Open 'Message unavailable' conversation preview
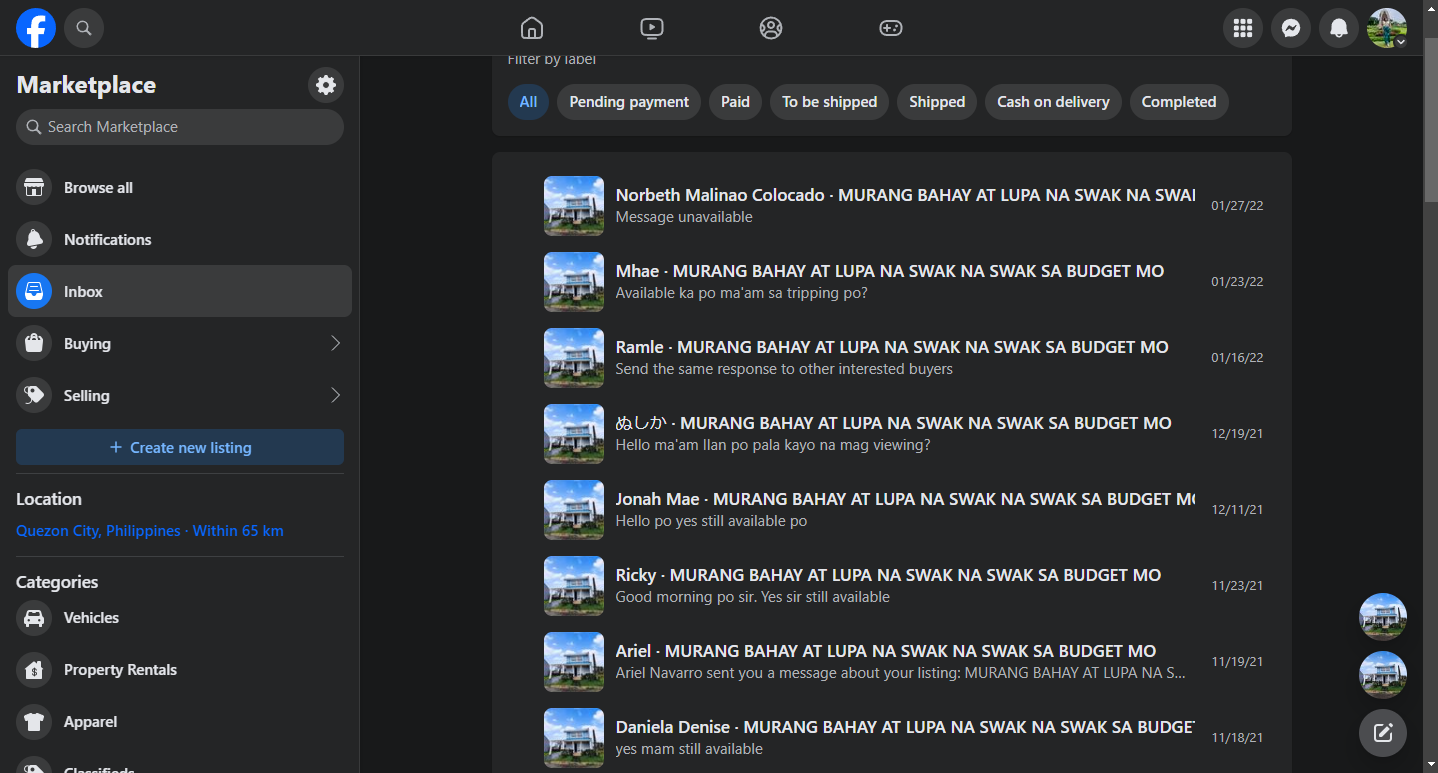1438x773 pixels. [x=684, y=217]
